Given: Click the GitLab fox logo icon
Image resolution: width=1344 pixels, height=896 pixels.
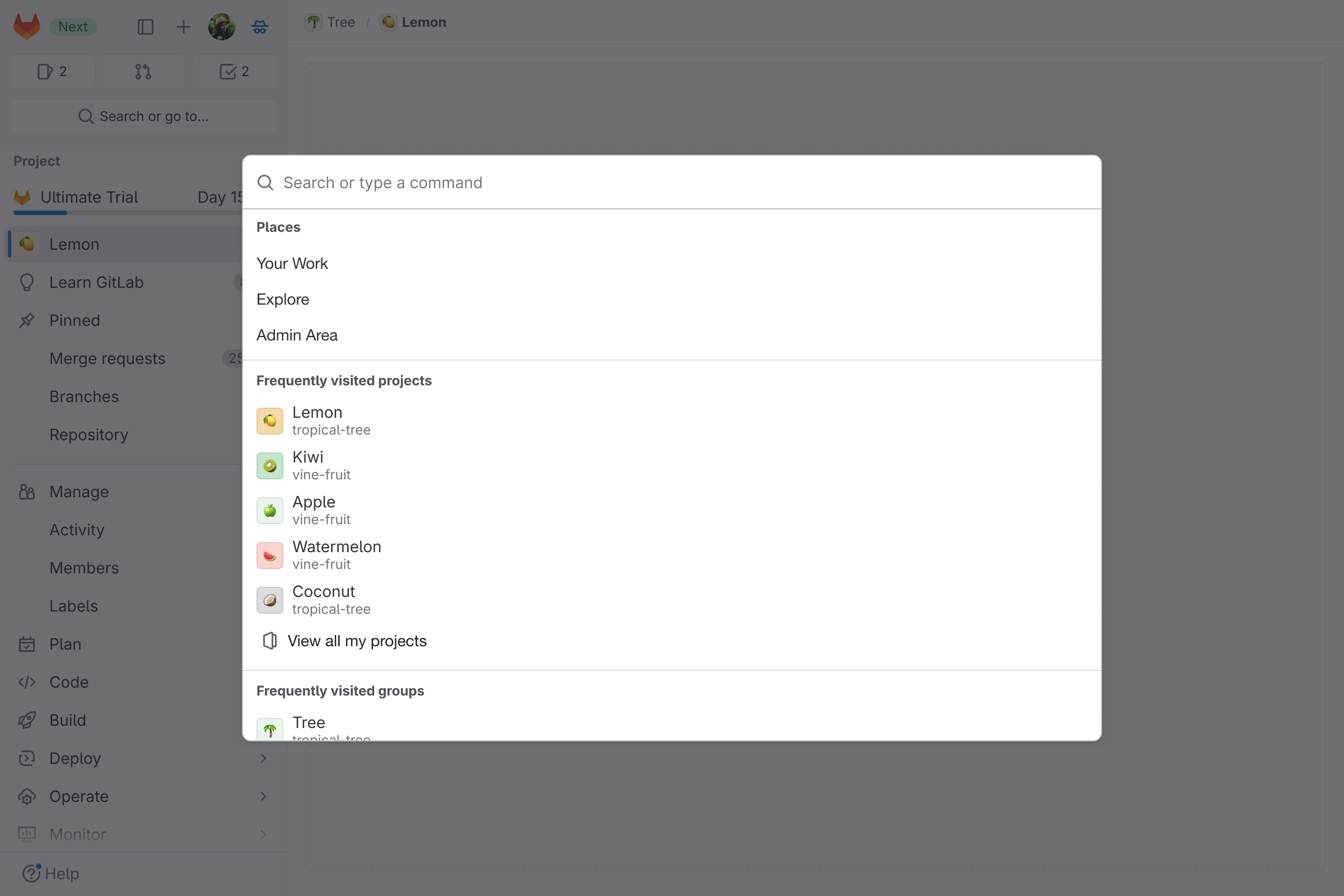Looking at the screenshot, I should pos(26,26).
